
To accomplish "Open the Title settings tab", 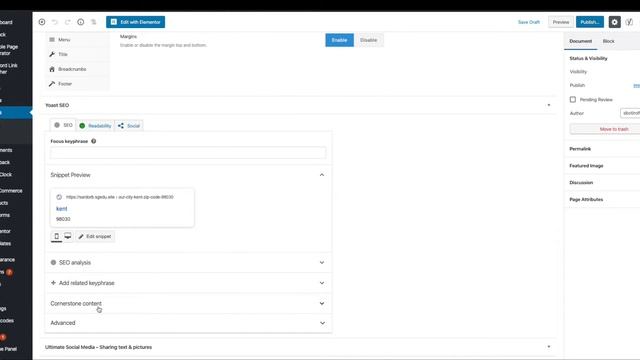I will click(77, 54).
